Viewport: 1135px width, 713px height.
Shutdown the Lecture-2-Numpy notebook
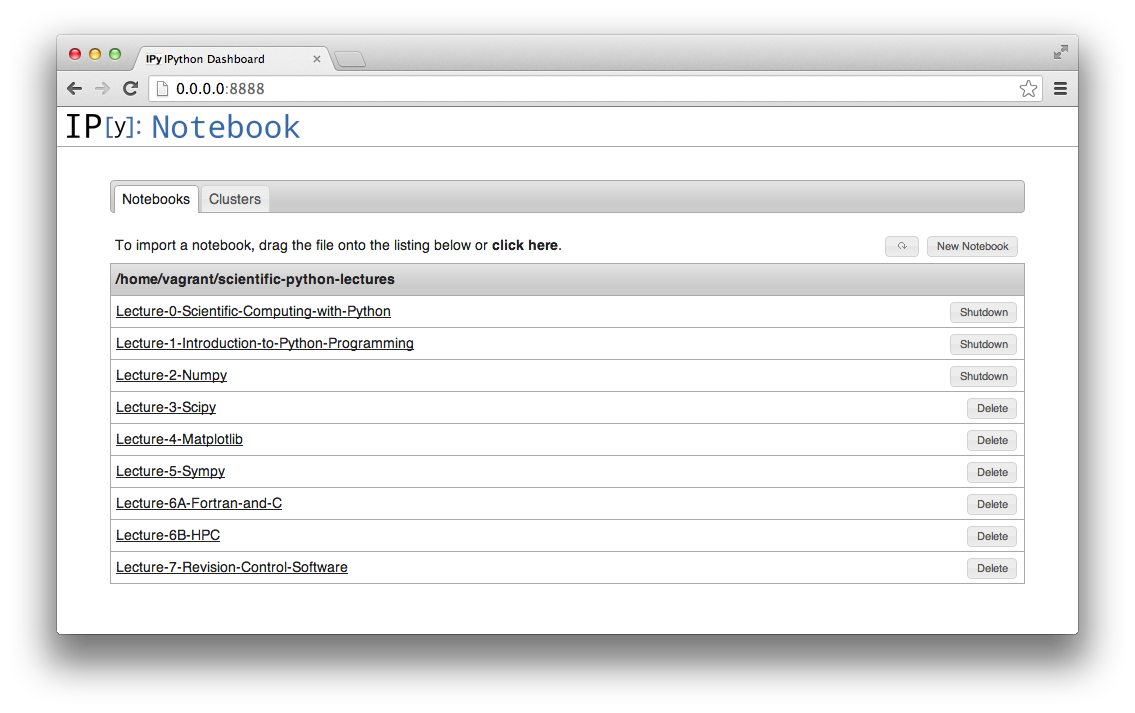point(983,376)
